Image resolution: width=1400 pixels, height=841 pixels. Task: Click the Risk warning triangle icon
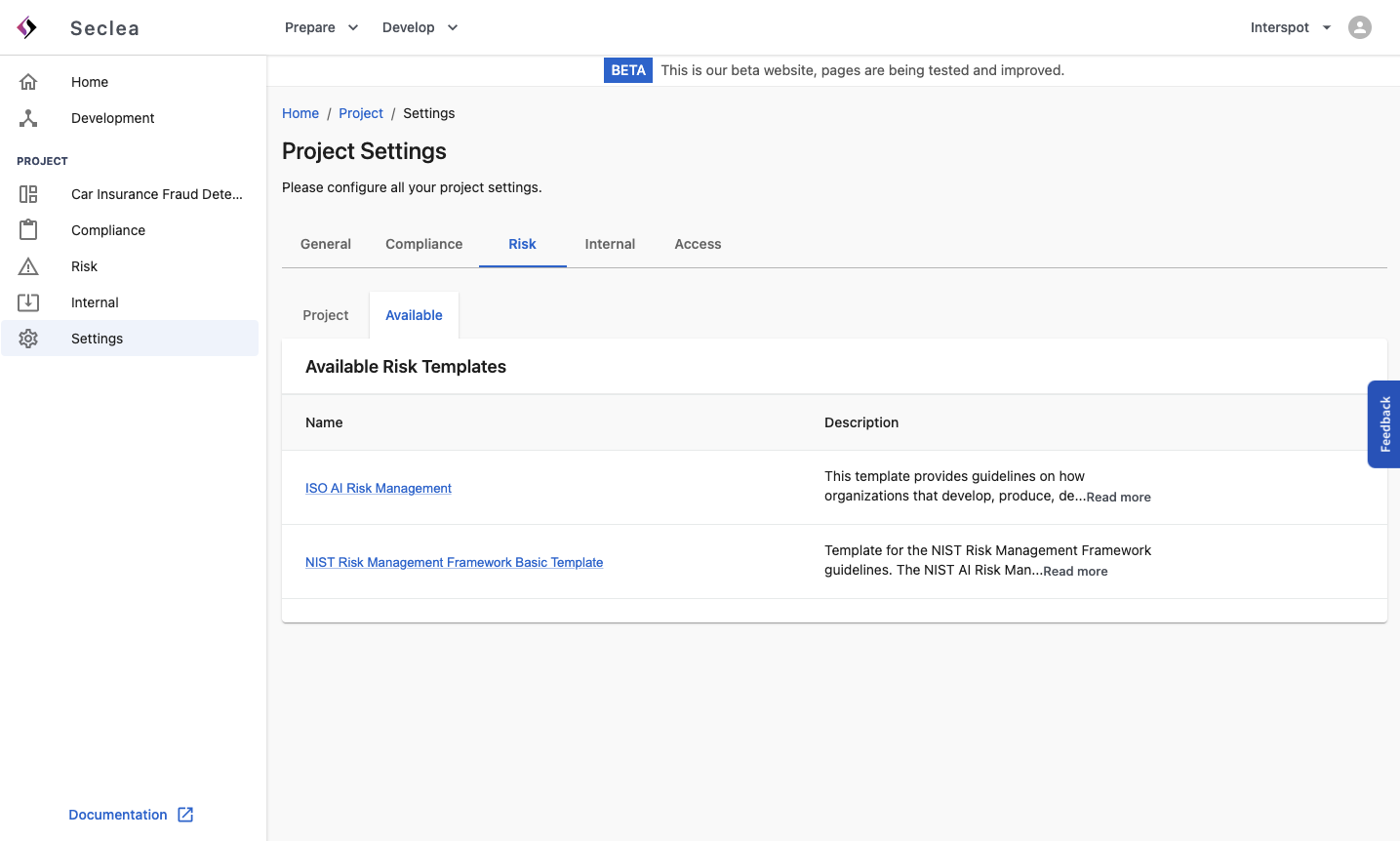(x=28, y=266)
